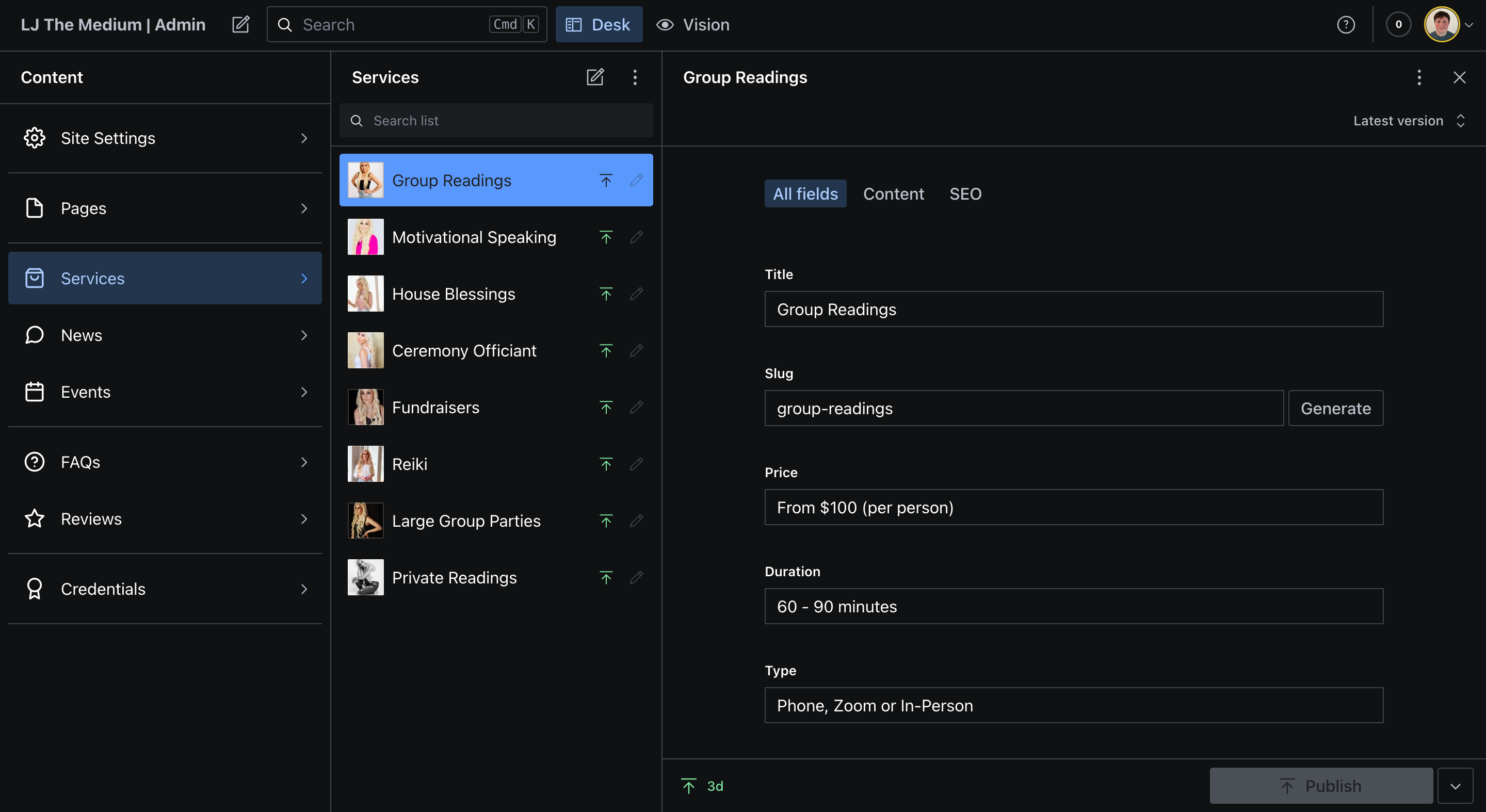Click the Search list input field
This screenshot has width=1486, height=812.
click(496, 121)
